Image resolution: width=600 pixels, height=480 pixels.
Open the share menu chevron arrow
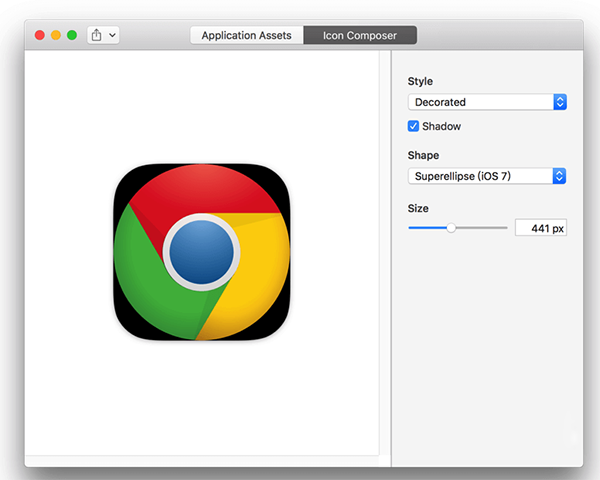(112, 35)
